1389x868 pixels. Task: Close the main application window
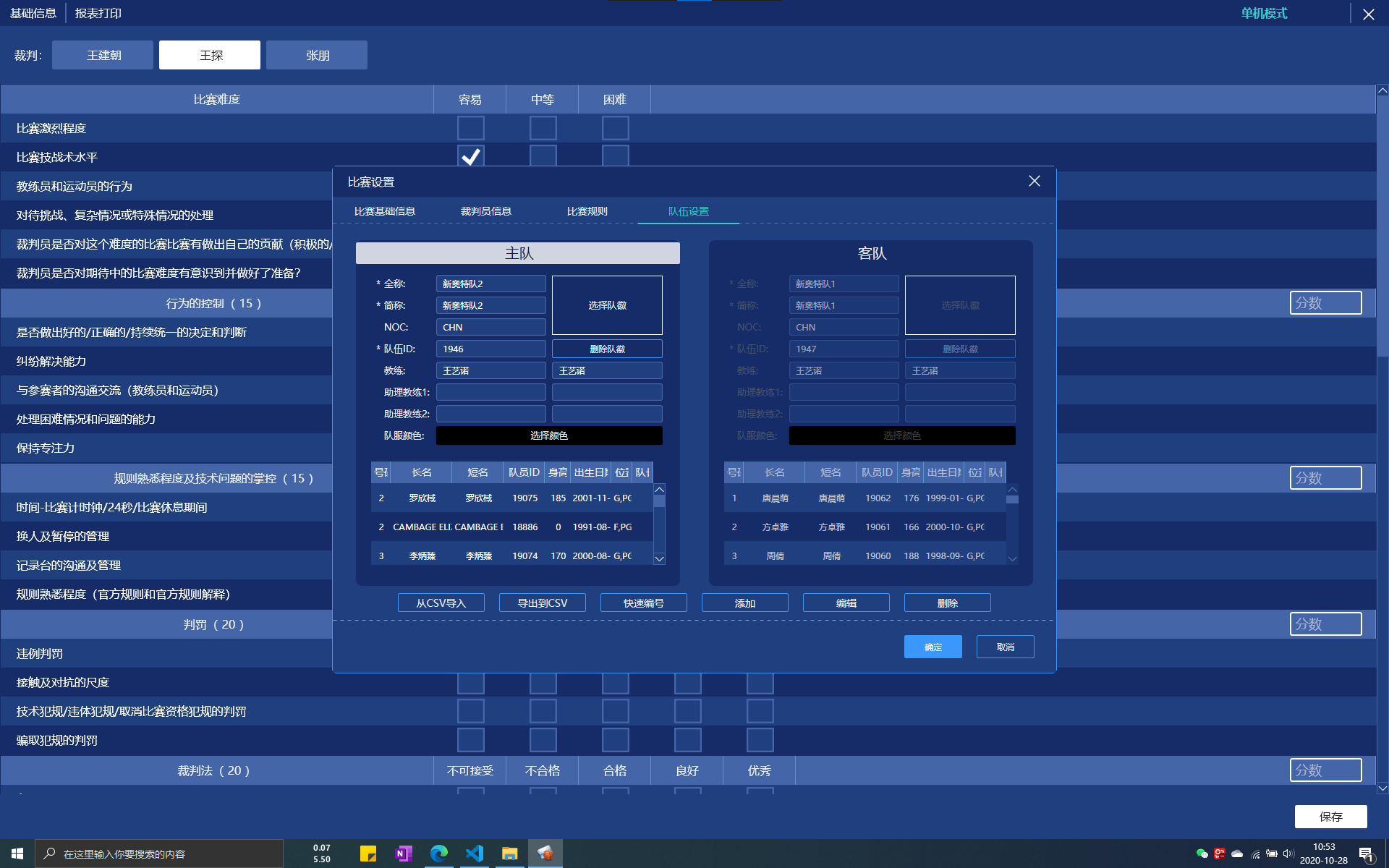tap(1369, 14)
